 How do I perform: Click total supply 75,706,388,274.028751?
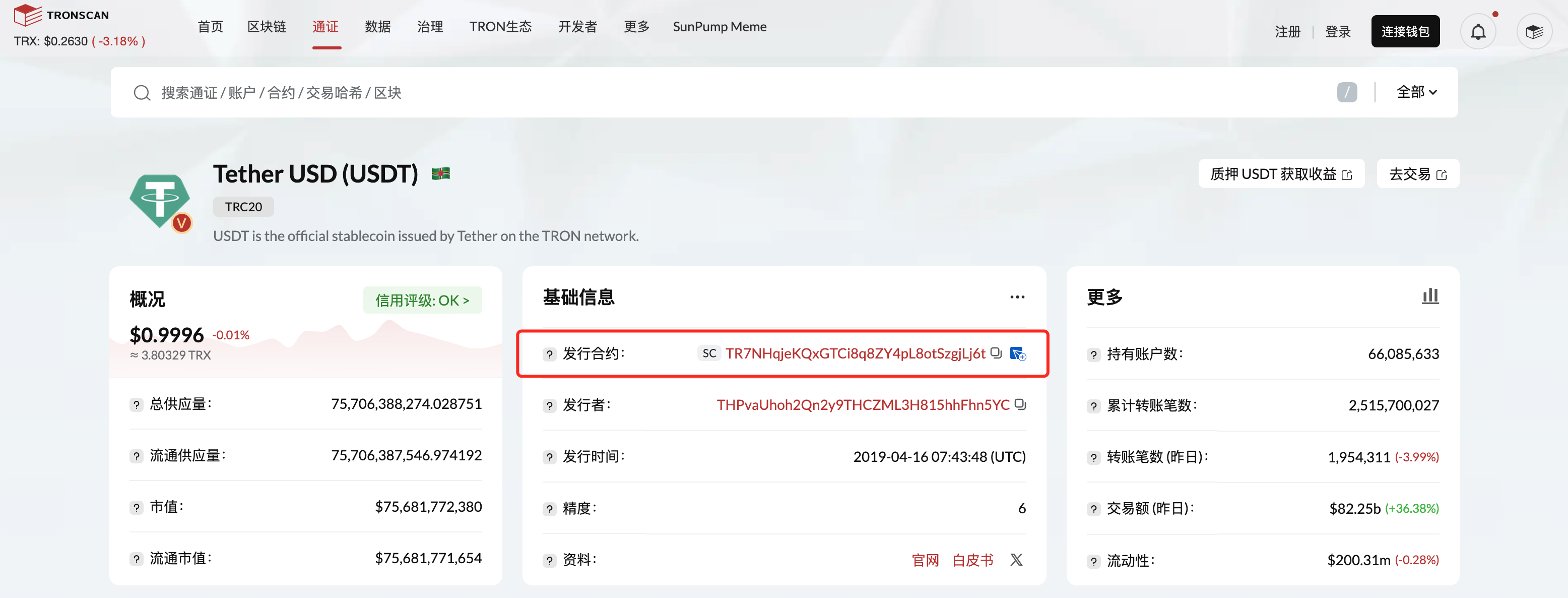click(x=406, y=404)
